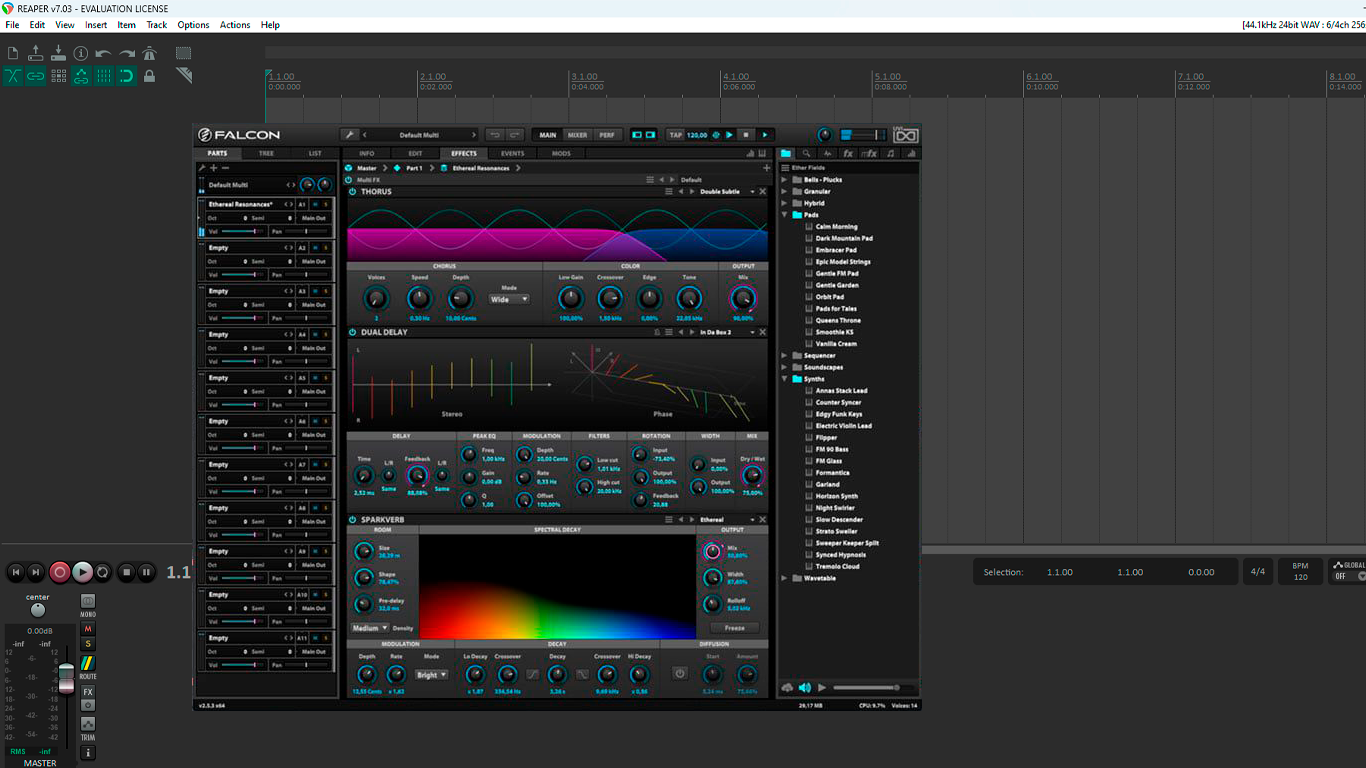This screenshot has width=1366, height=768.
Task: Click UVI logo in Falcon header
Action: click(906, 135)
